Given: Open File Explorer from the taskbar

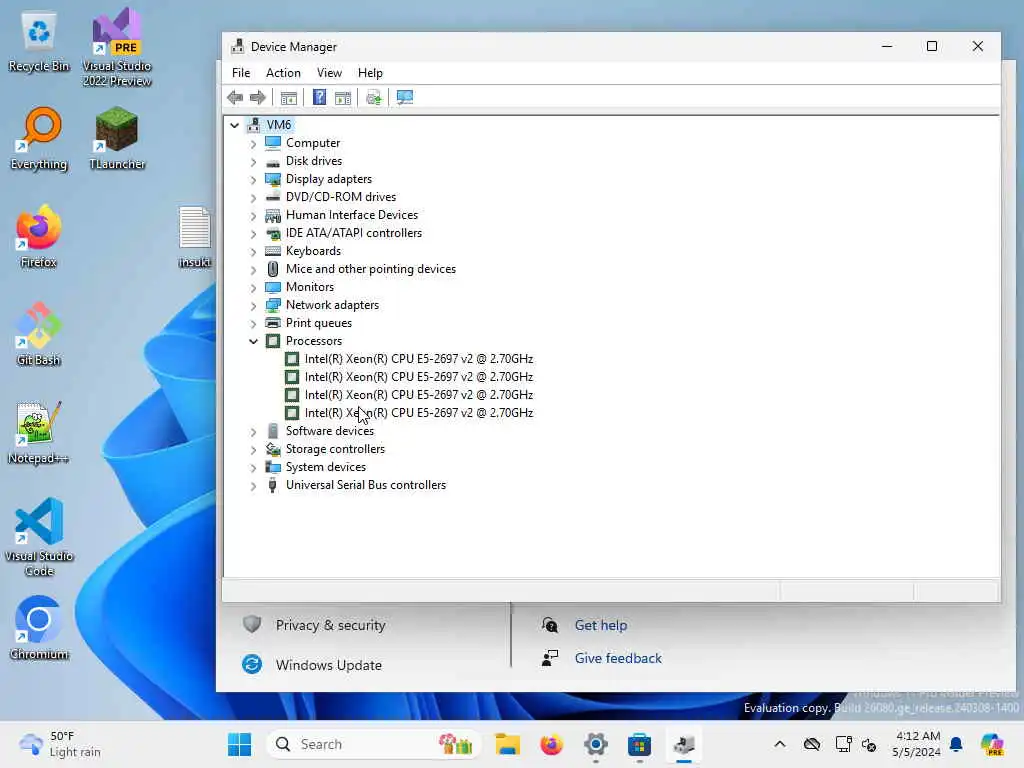Looking at the screenshot, I should pos(507,744).
